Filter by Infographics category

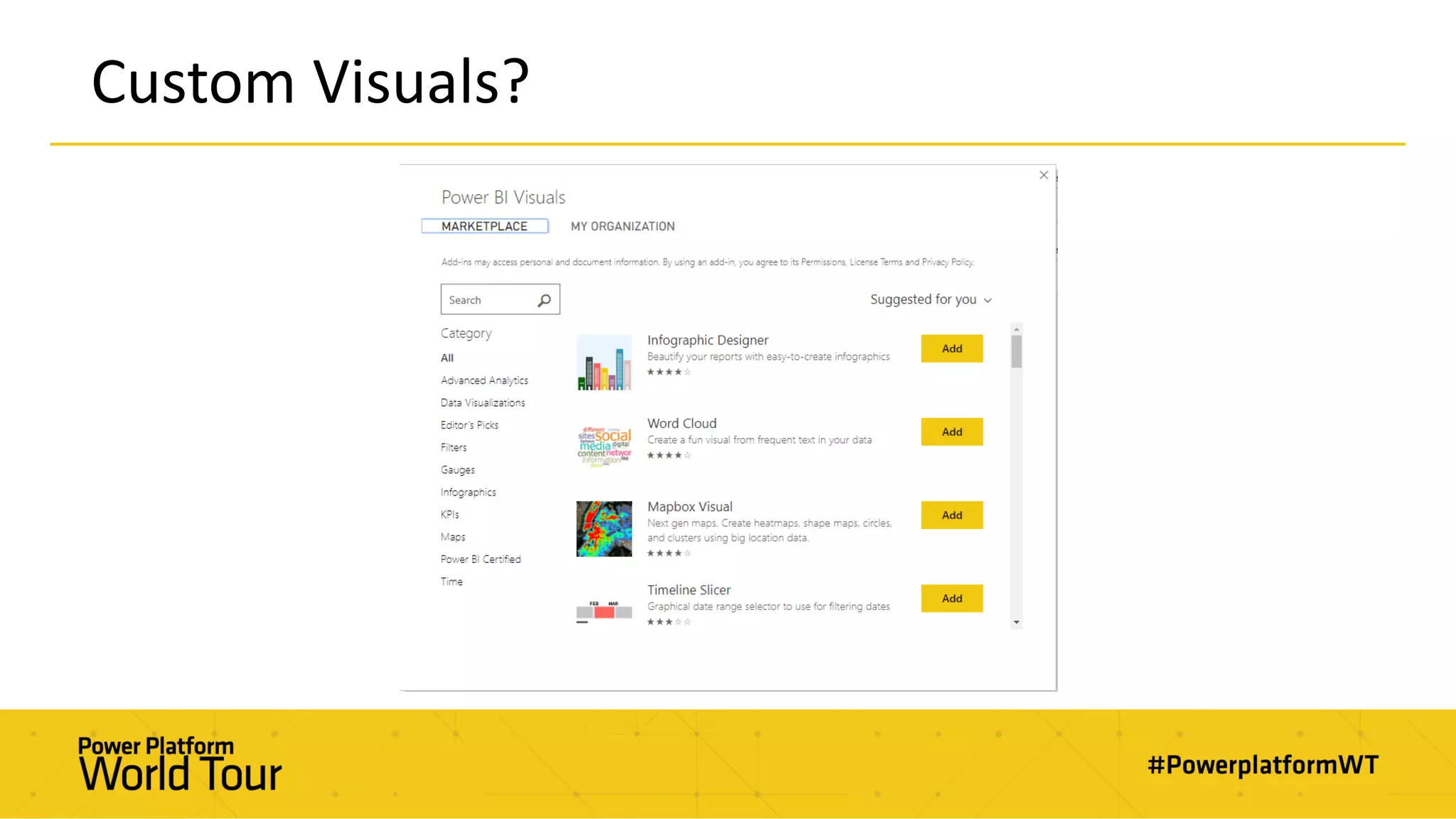(x=468, y=492)
